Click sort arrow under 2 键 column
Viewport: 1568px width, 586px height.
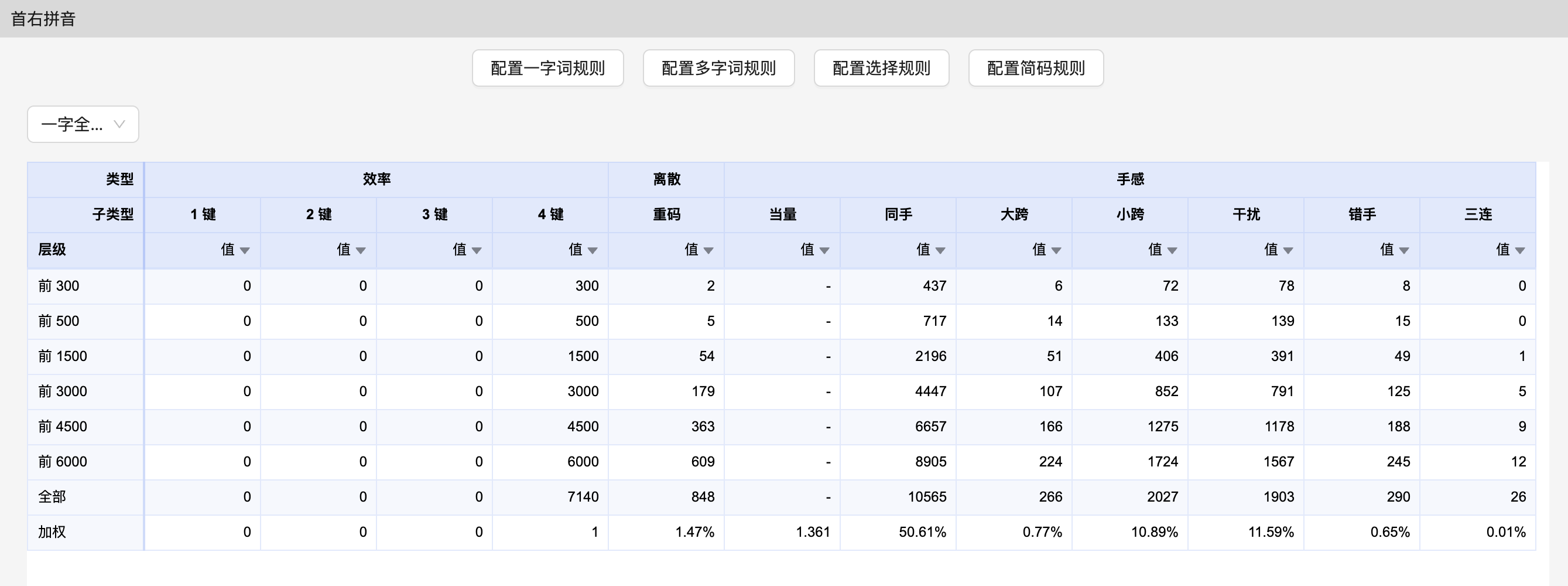click(360, 250)
